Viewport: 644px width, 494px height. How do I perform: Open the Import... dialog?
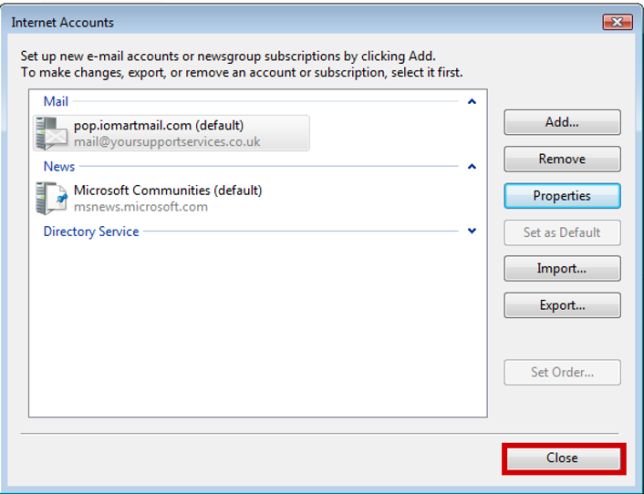562,269
